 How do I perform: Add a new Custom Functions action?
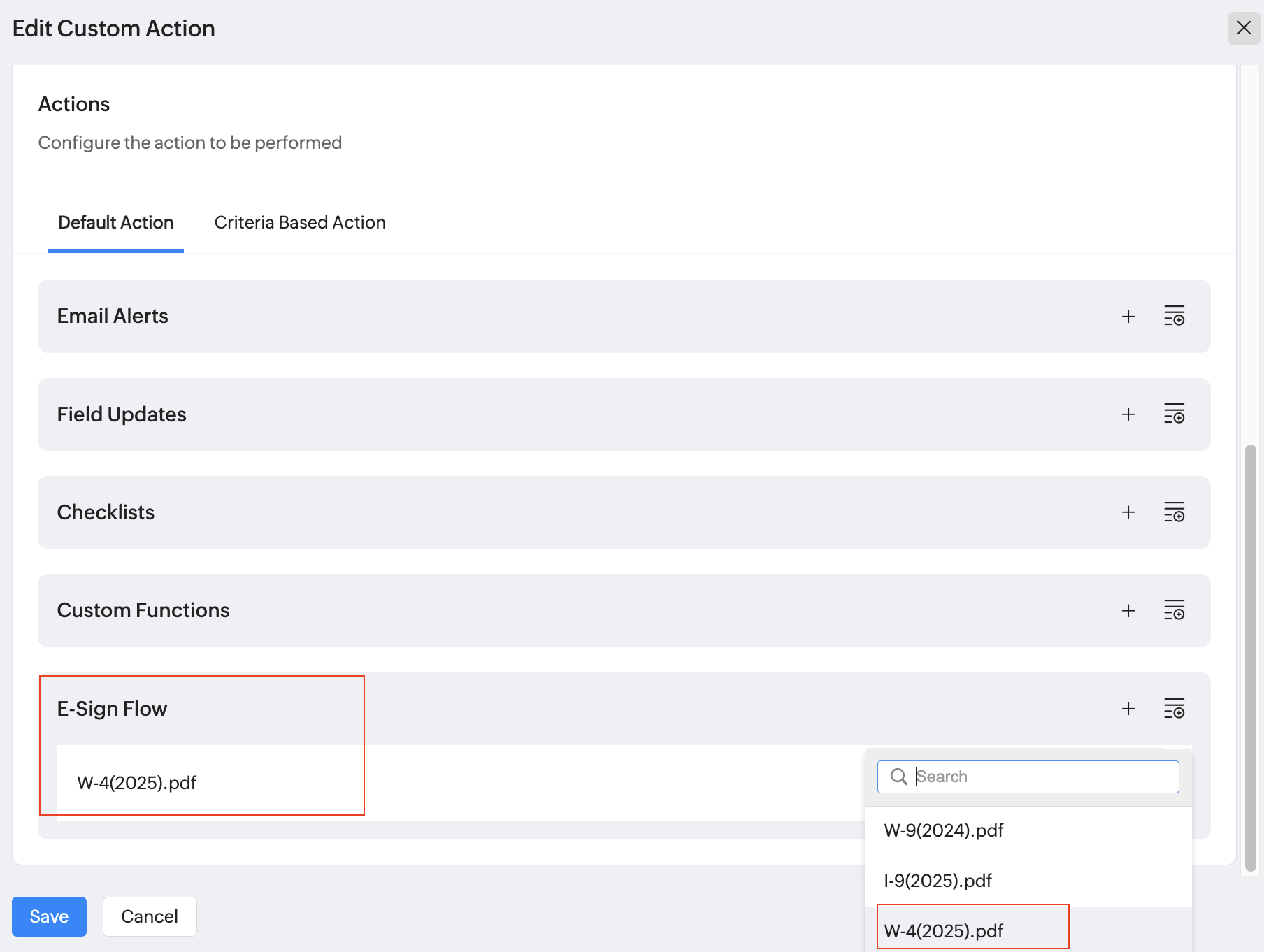(1128, 611)
